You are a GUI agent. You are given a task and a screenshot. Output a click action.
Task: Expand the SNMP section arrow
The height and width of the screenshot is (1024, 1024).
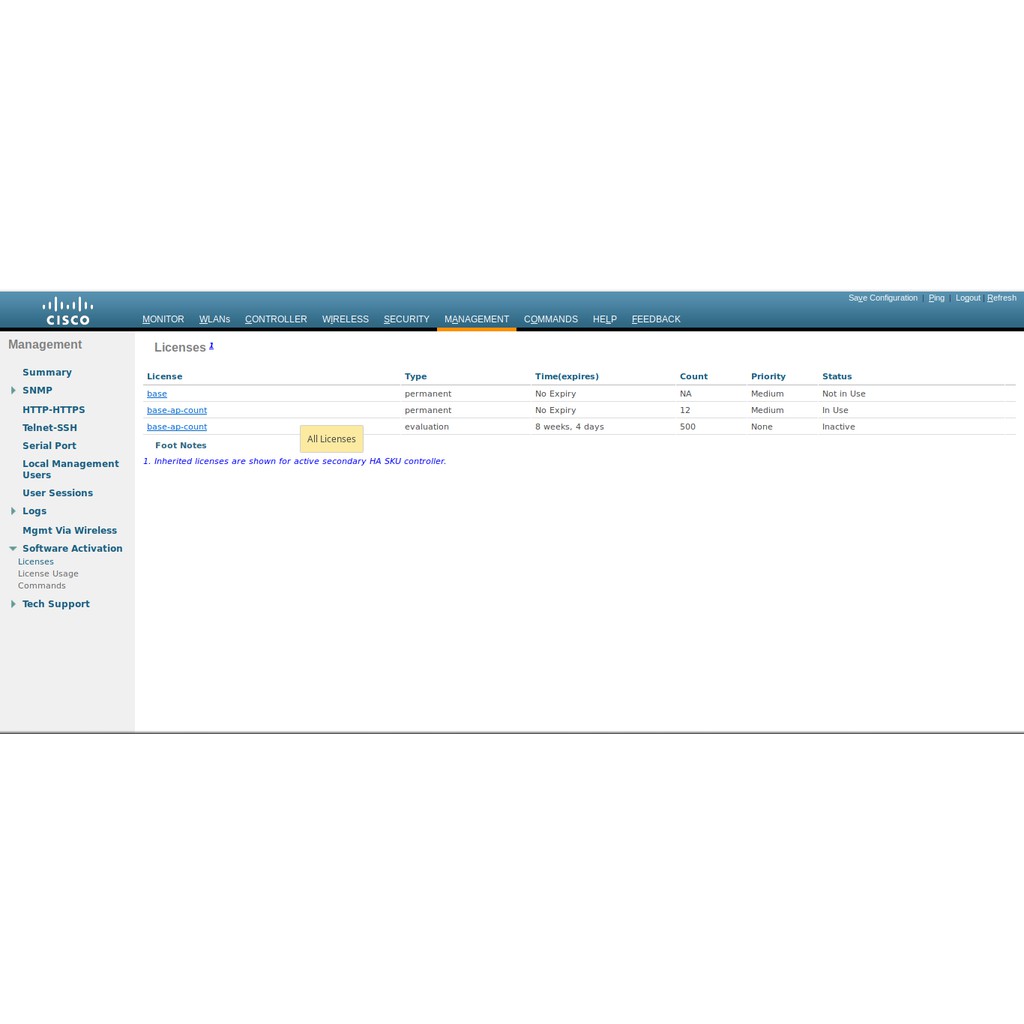[13, 391]
